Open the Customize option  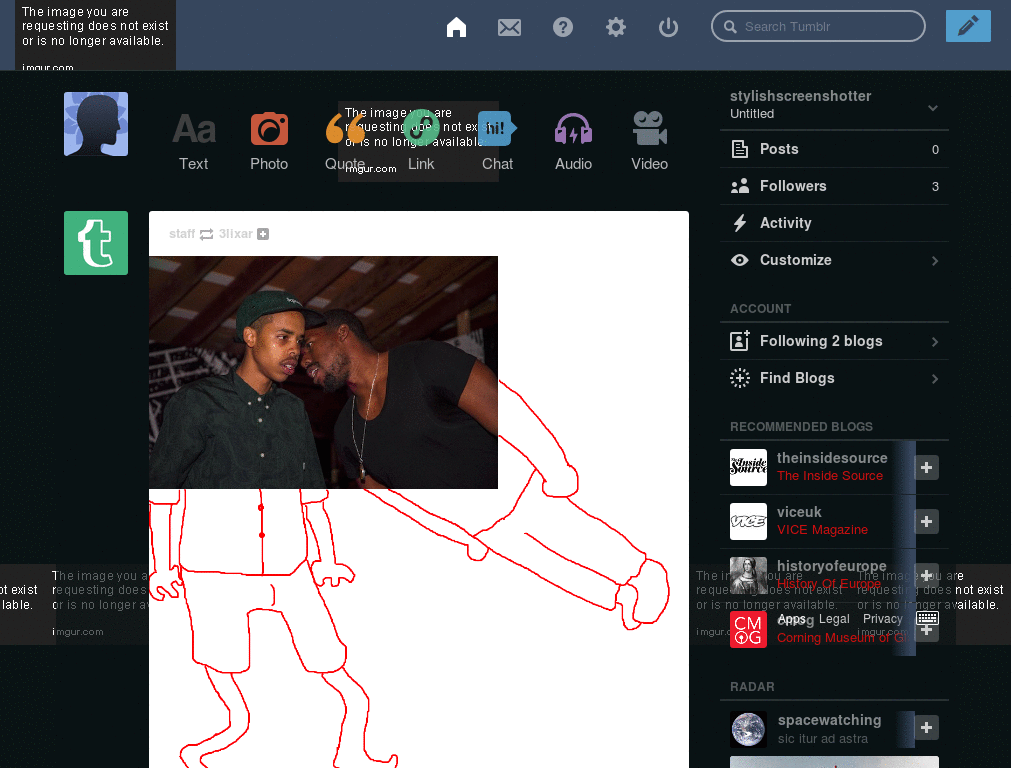point(834,260)
